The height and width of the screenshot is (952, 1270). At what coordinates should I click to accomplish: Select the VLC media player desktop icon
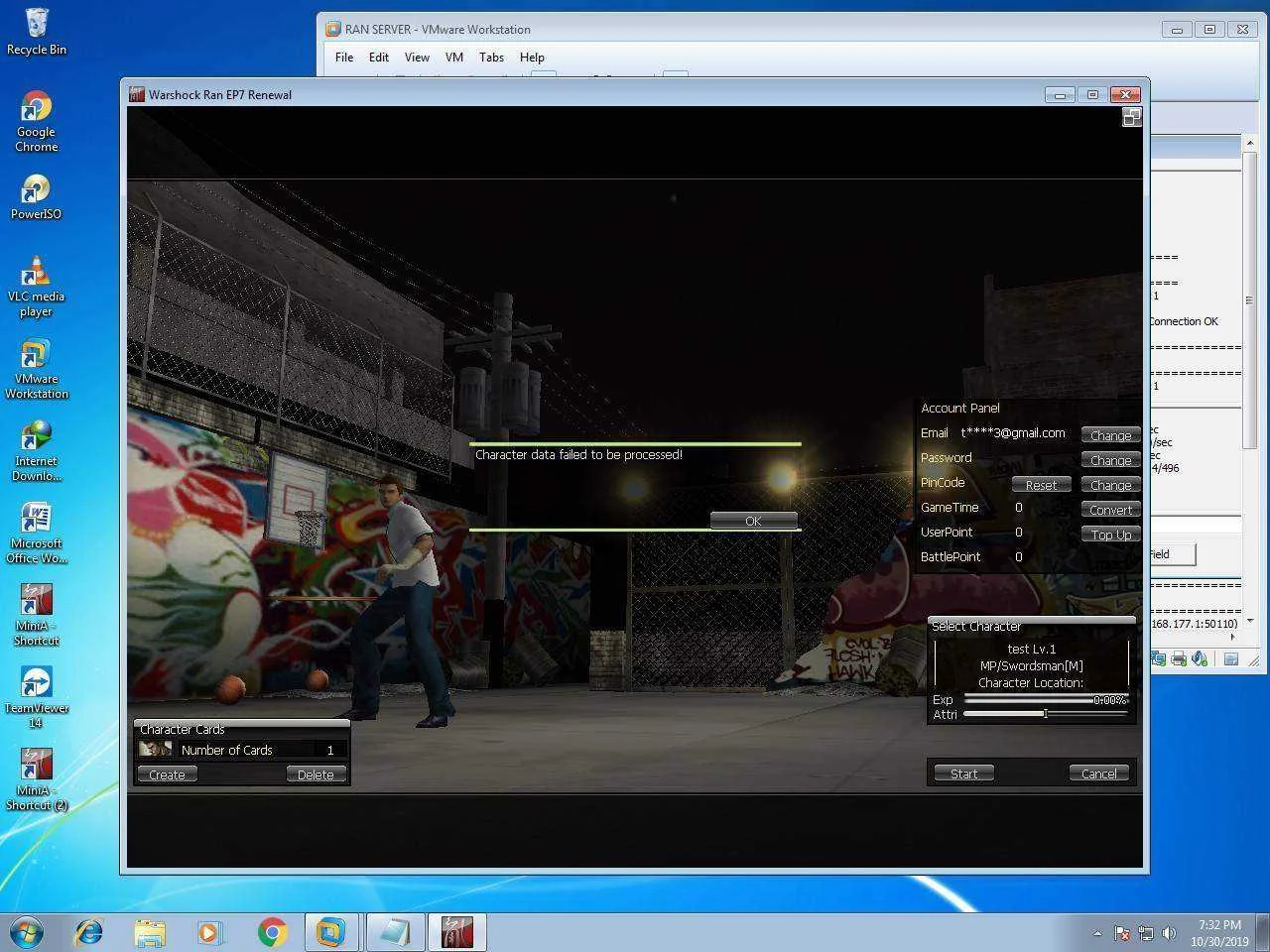[x=37, y=287]
